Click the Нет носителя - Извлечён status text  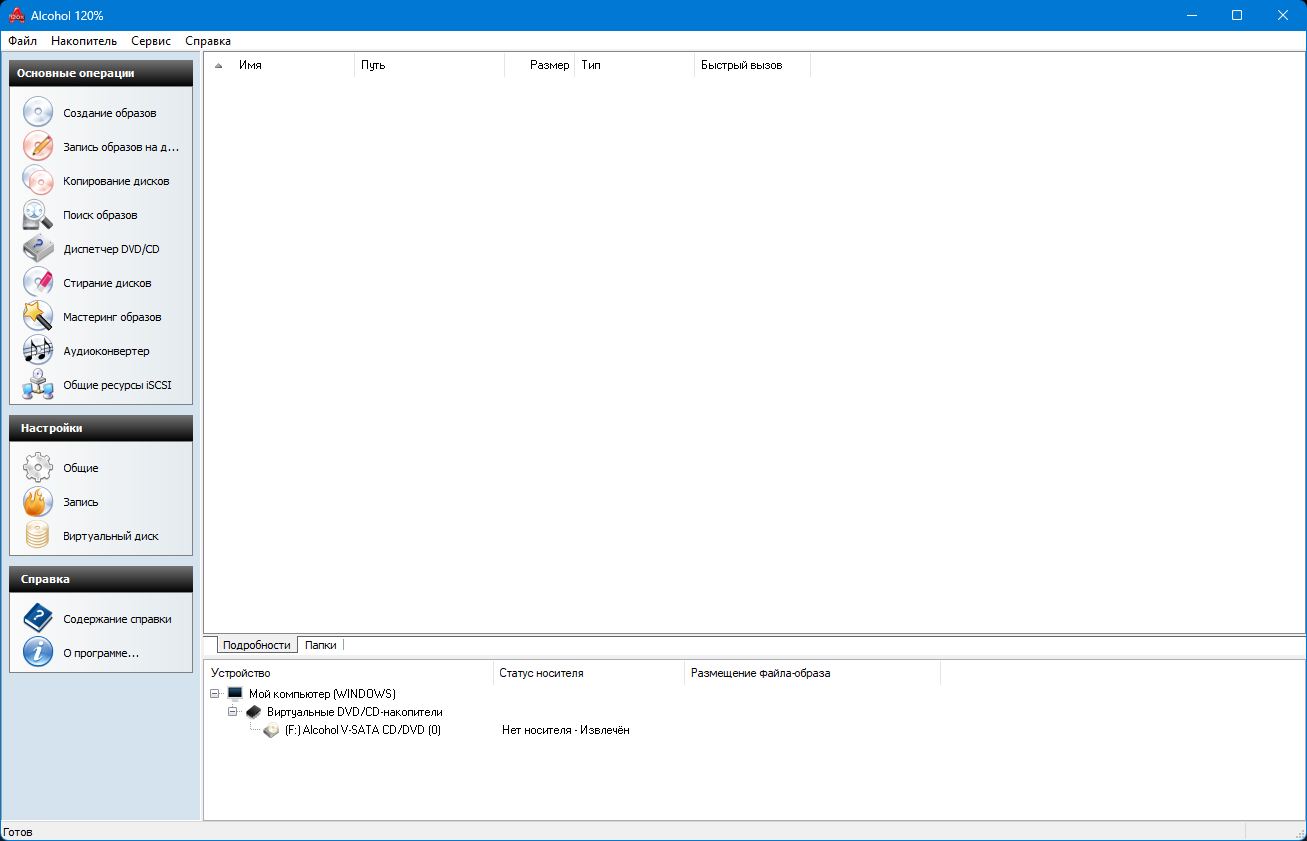click(x=566, y=730)
